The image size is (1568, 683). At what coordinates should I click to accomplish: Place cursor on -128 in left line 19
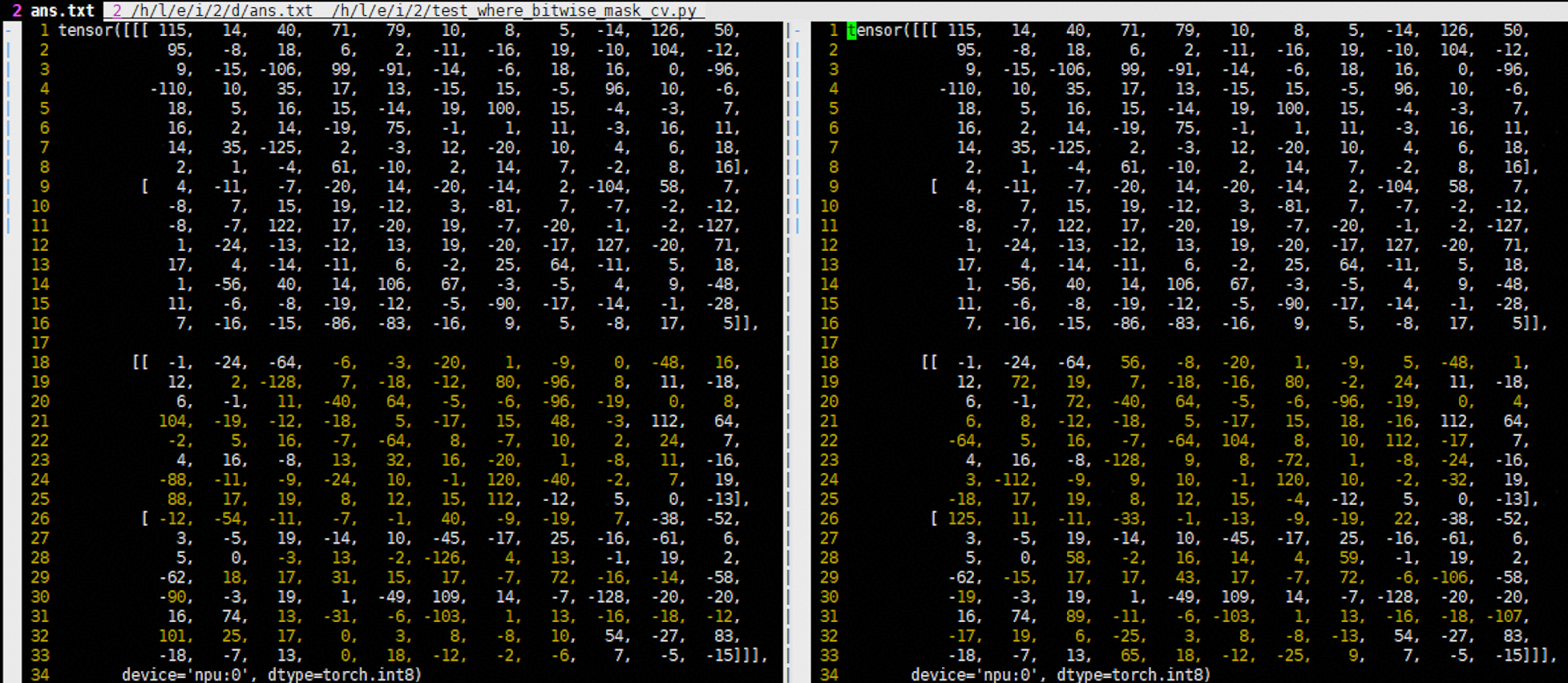tap(279, 382)
